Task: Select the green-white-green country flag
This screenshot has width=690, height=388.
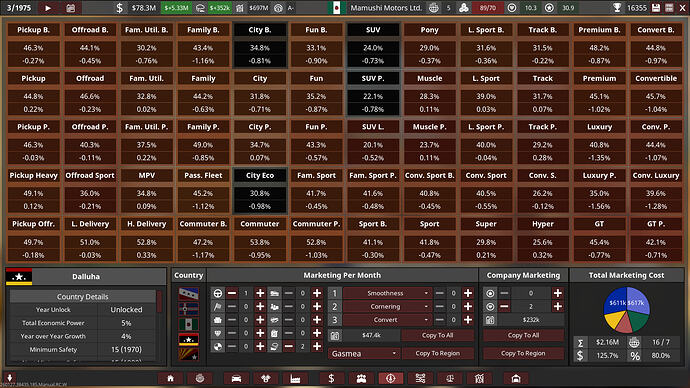Action: tap(188, 324)
